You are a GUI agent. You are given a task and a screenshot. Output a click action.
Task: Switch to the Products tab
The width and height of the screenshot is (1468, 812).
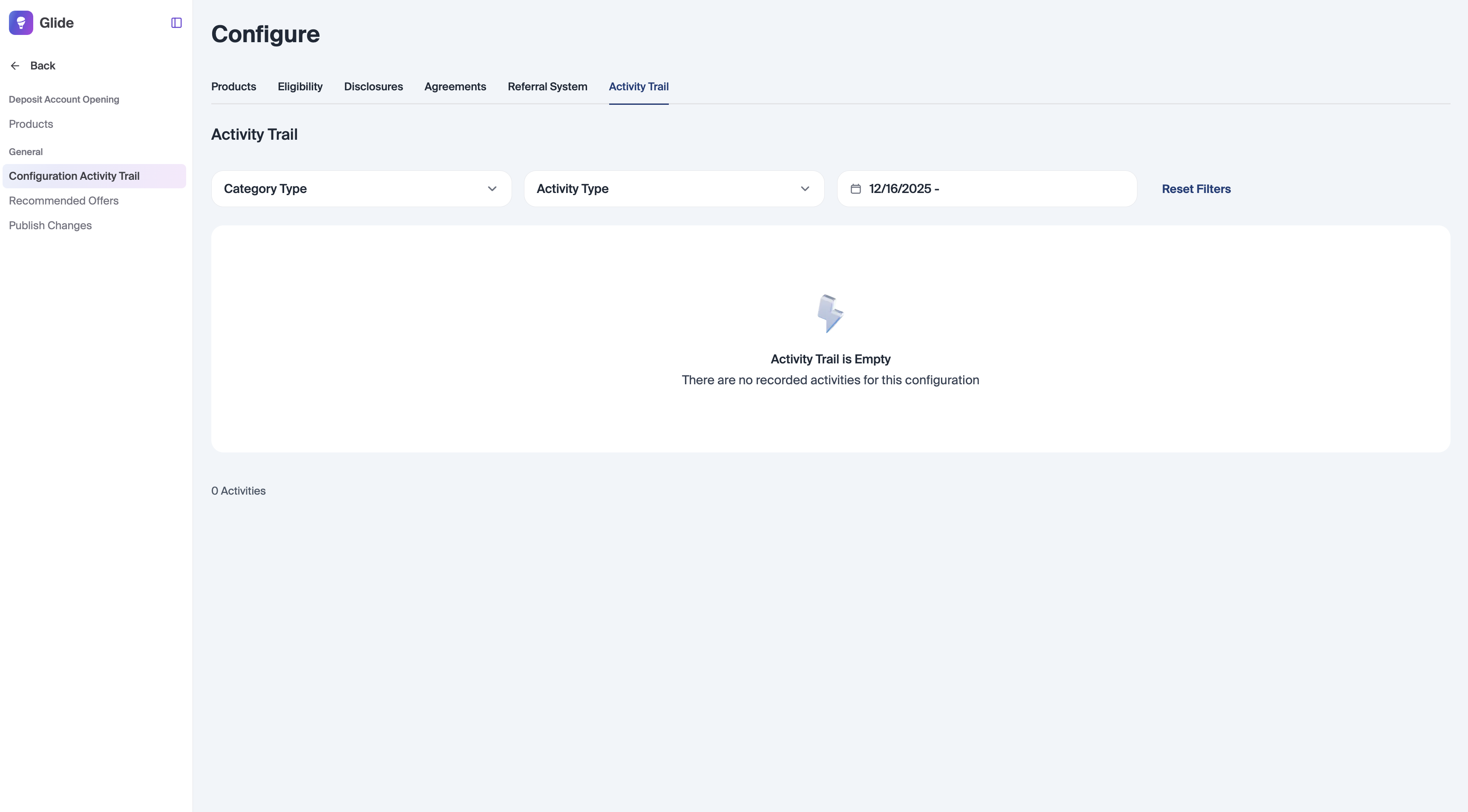233,86
